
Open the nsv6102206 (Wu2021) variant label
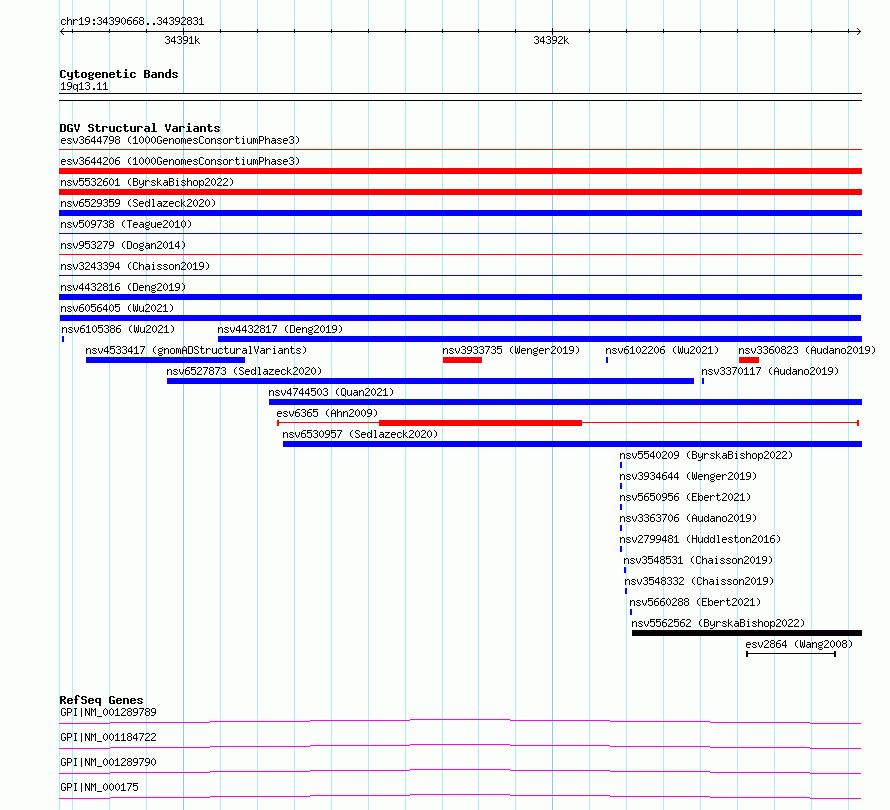[662, 350]
